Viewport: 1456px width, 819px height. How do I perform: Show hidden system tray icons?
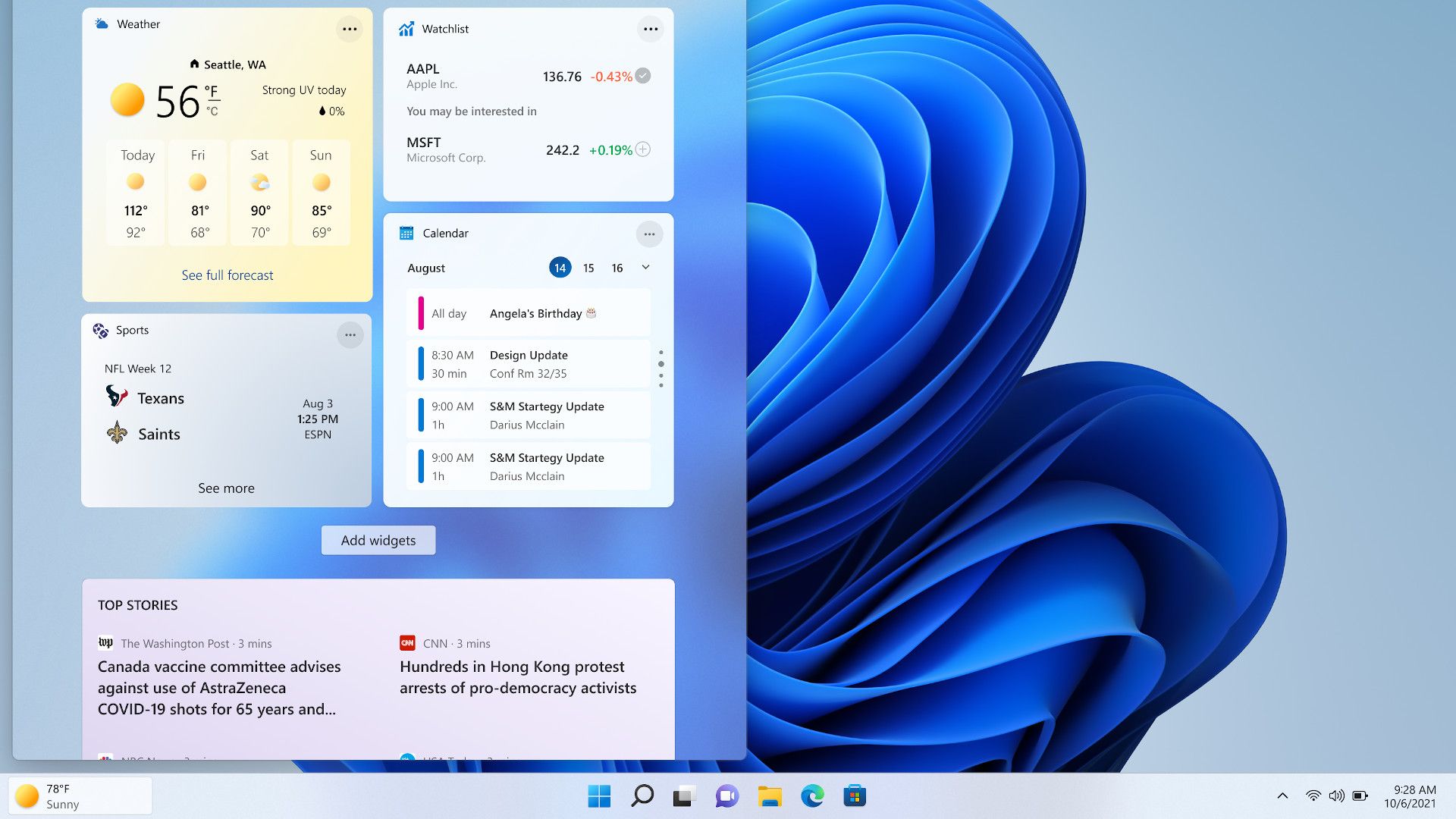point(1282,796)
